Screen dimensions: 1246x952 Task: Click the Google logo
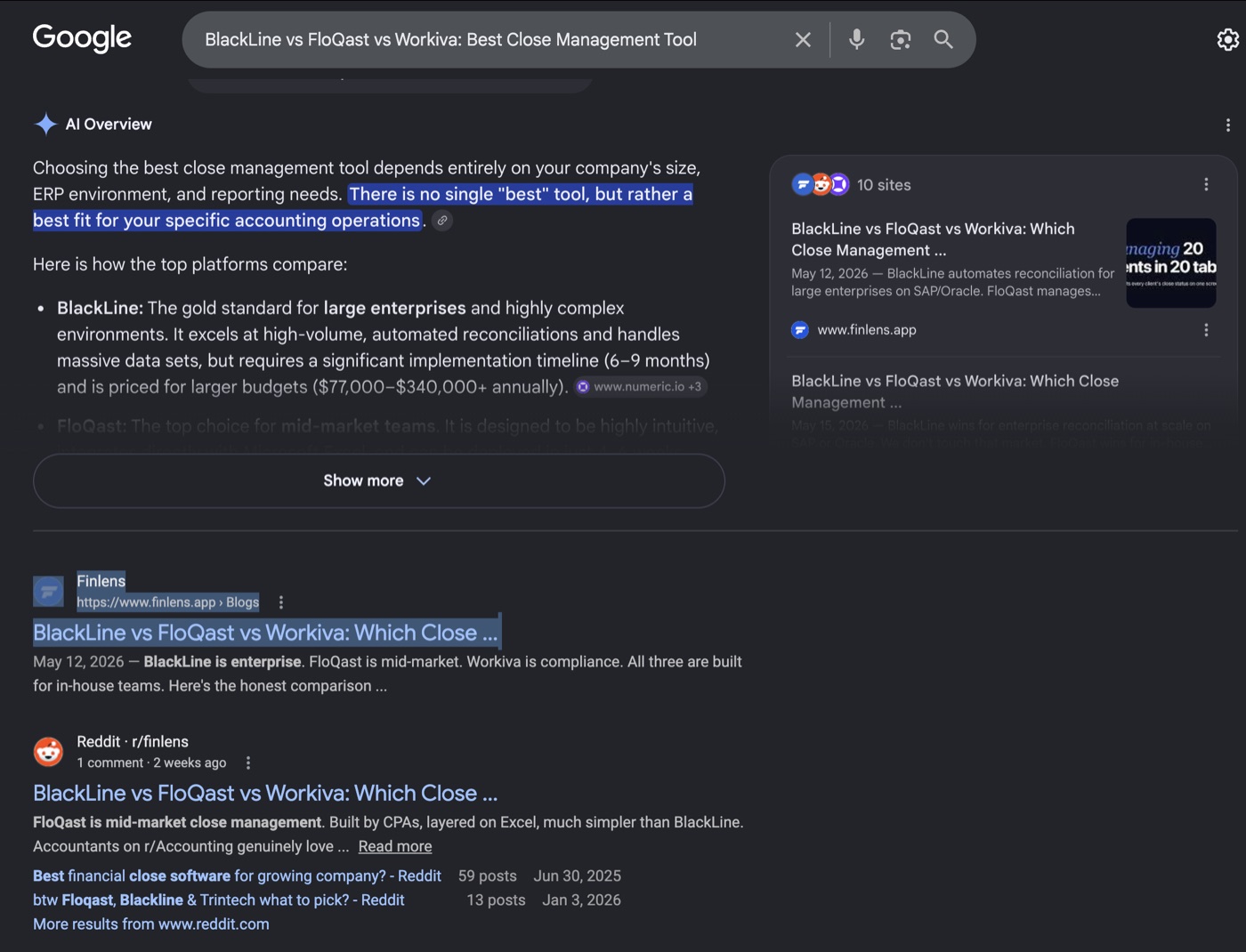pos(82,38)
